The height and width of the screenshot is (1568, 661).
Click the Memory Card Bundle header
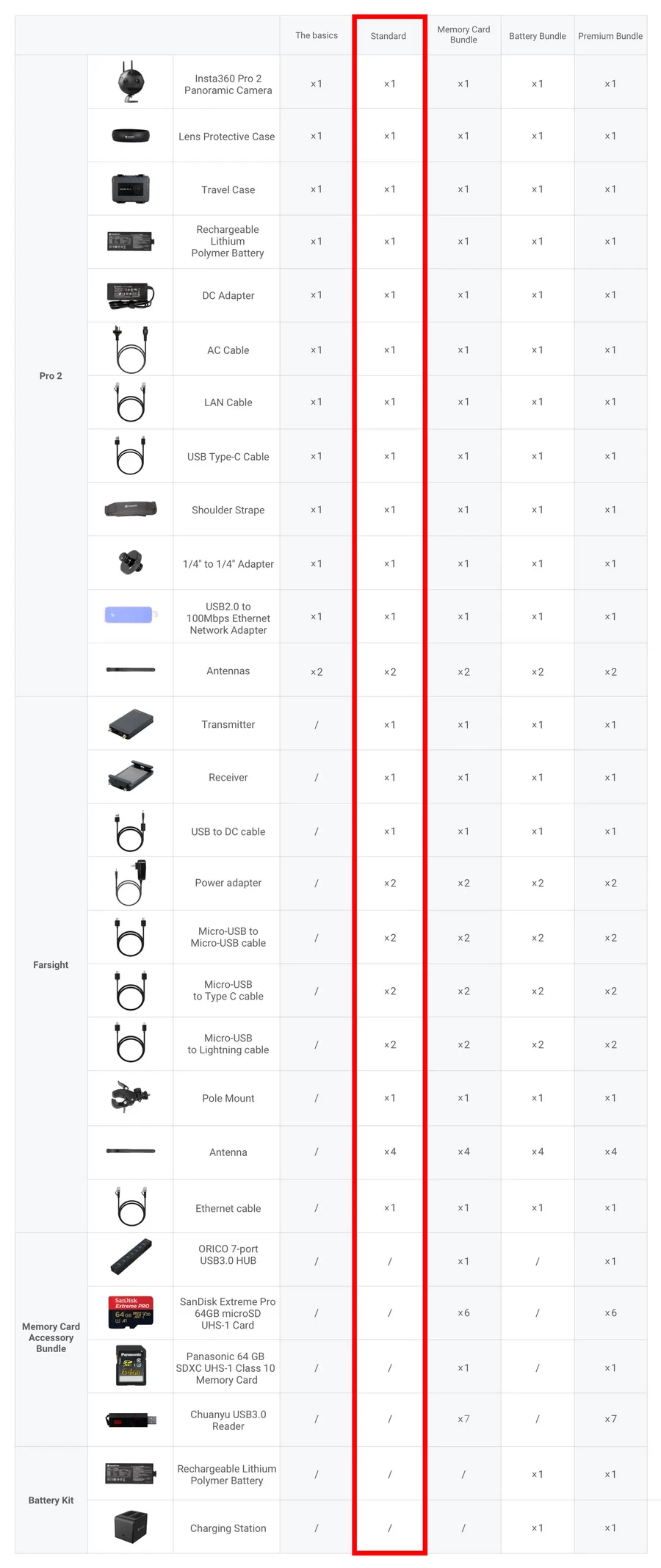[x=463, y=35]
